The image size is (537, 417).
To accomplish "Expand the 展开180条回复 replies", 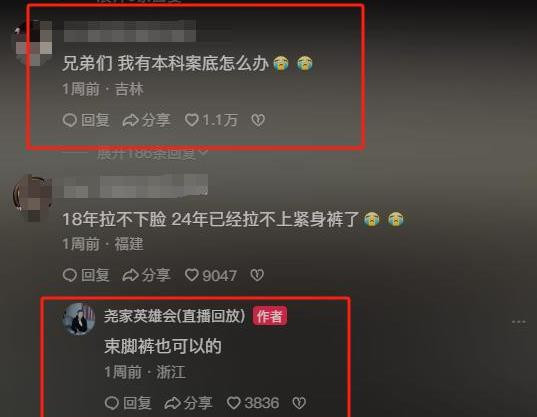I will coord(152,154).
